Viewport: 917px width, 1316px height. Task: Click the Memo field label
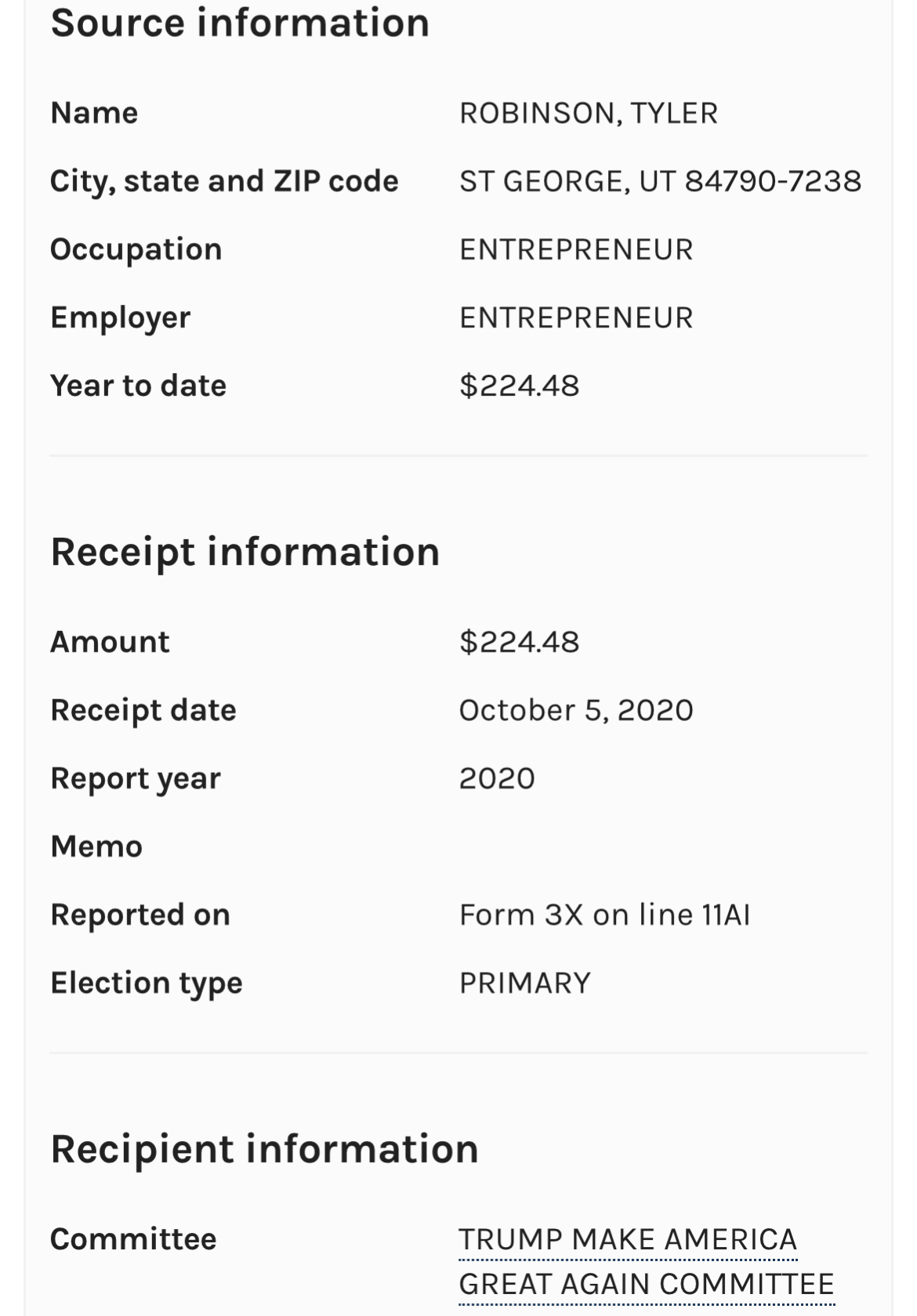(96, 847)
